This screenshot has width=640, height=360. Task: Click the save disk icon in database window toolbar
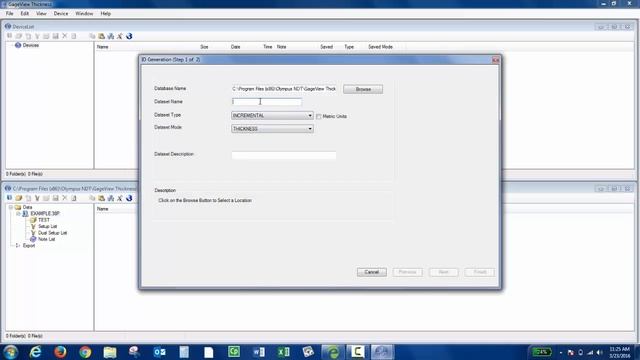56,198
